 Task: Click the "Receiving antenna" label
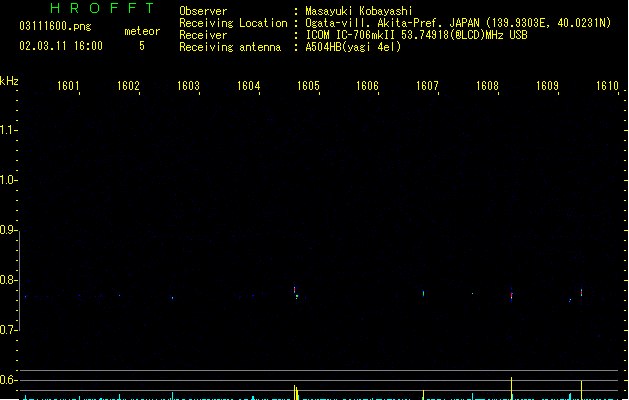pyautogui.click(x=230, y=47)
